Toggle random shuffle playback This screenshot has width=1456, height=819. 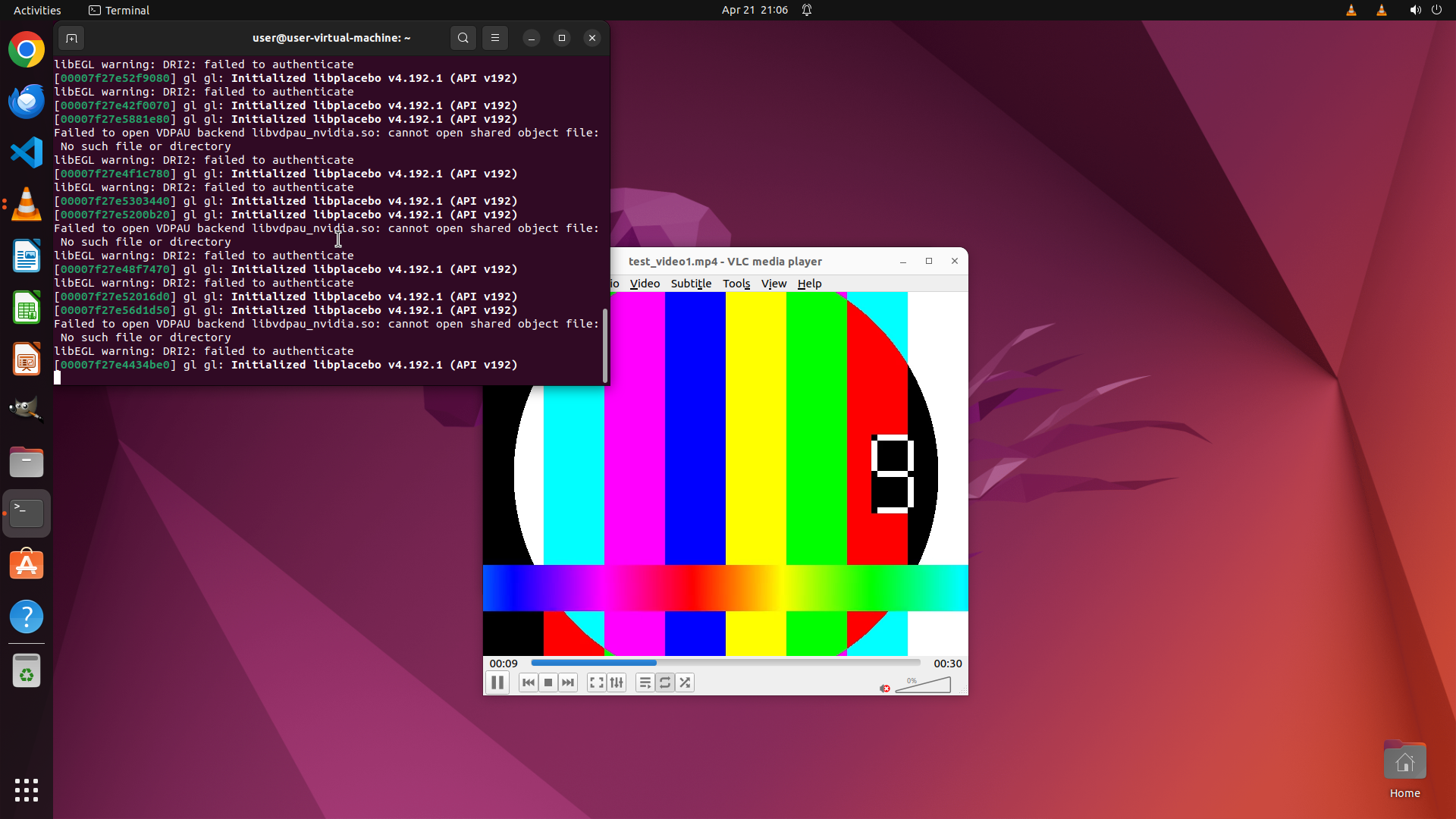point(685,682)
